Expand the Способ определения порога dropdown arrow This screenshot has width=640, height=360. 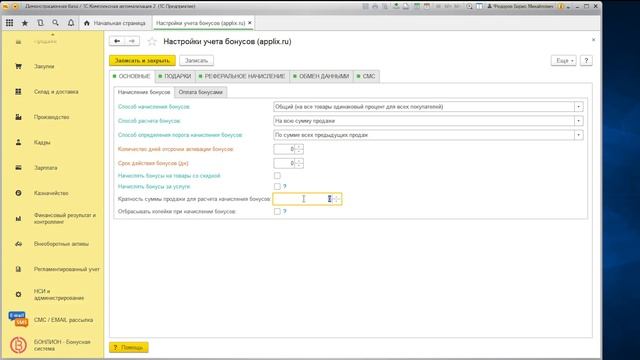[x=578, y=135]
